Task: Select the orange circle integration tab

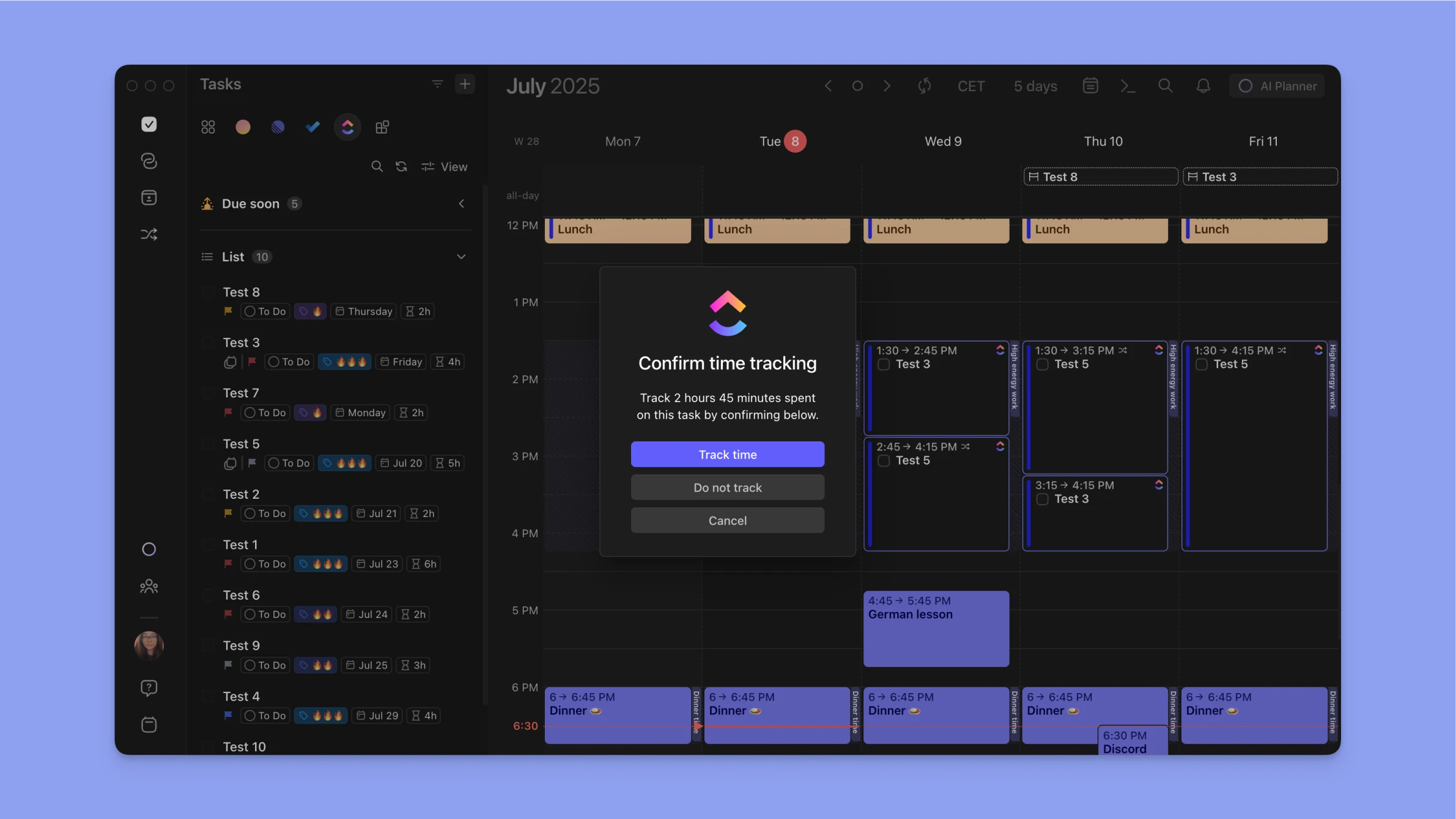Action: (x=243, y=127)
